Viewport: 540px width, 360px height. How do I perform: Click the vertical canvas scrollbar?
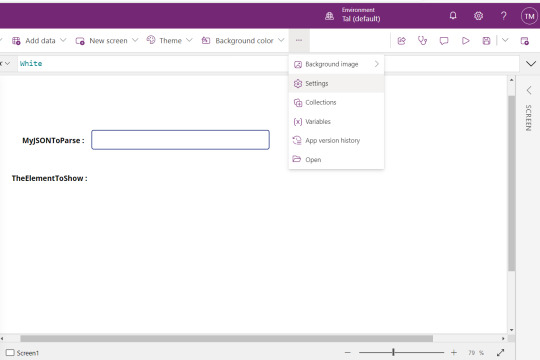(x=511, y=184)
